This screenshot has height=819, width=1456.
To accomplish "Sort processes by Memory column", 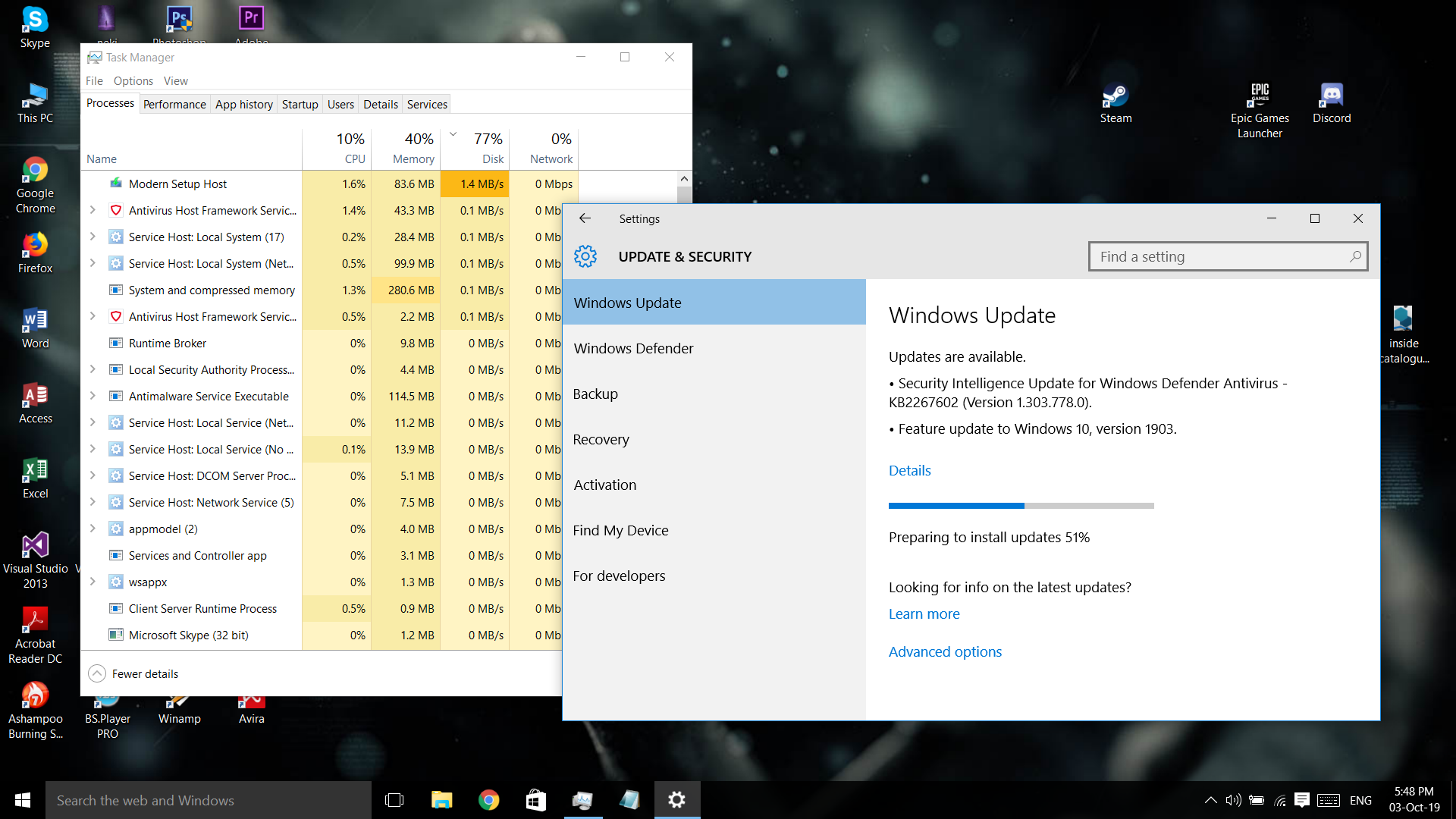I will [x=406, y=148].
